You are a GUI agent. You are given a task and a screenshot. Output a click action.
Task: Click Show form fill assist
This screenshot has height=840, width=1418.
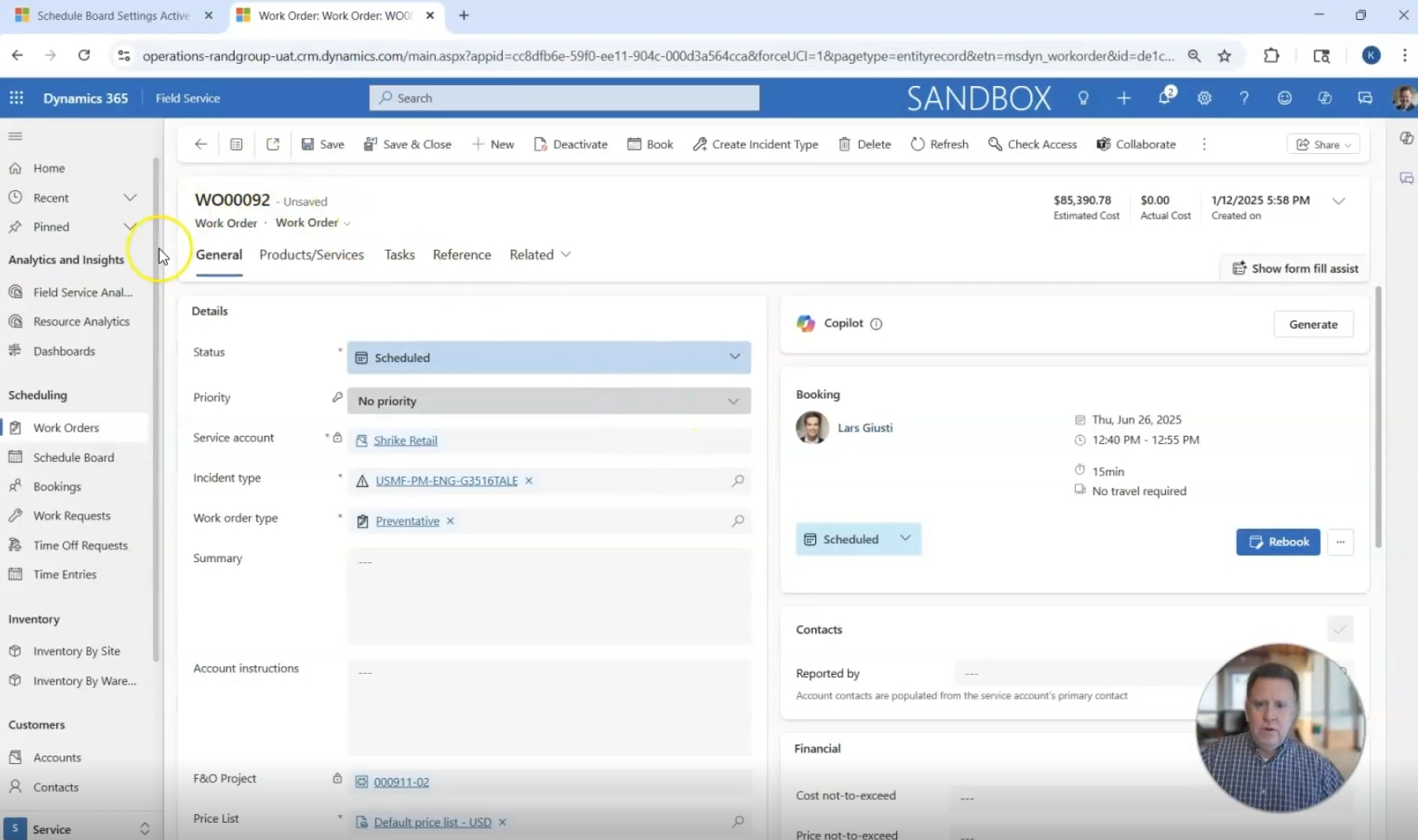[x=1295, y=268]
